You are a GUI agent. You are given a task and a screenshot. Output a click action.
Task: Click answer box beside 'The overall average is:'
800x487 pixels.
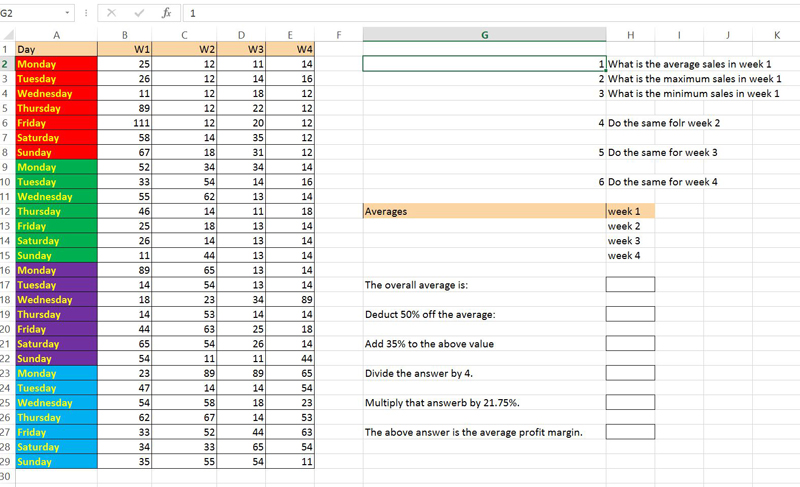pyautogui.click(x=631, y=285)
